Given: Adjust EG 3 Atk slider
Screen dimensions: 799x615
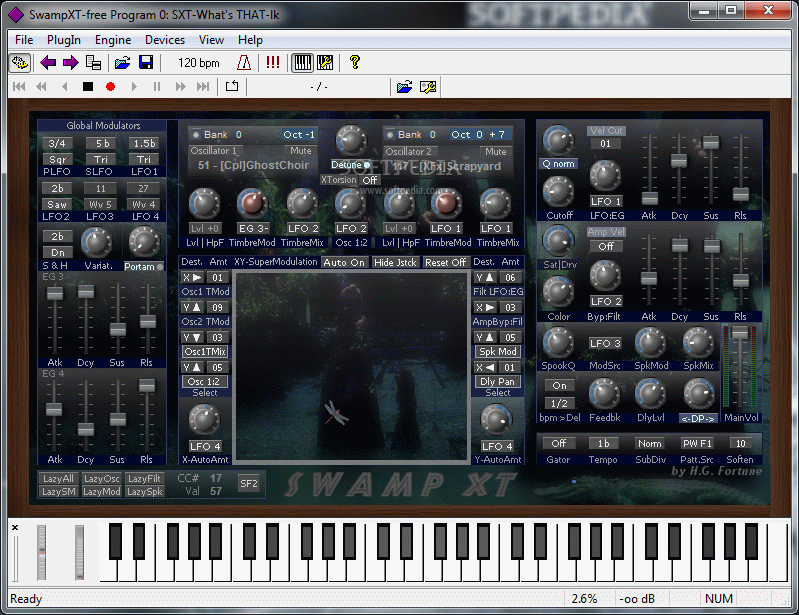Looking at the screenshot, I should (x=55, y=293).
